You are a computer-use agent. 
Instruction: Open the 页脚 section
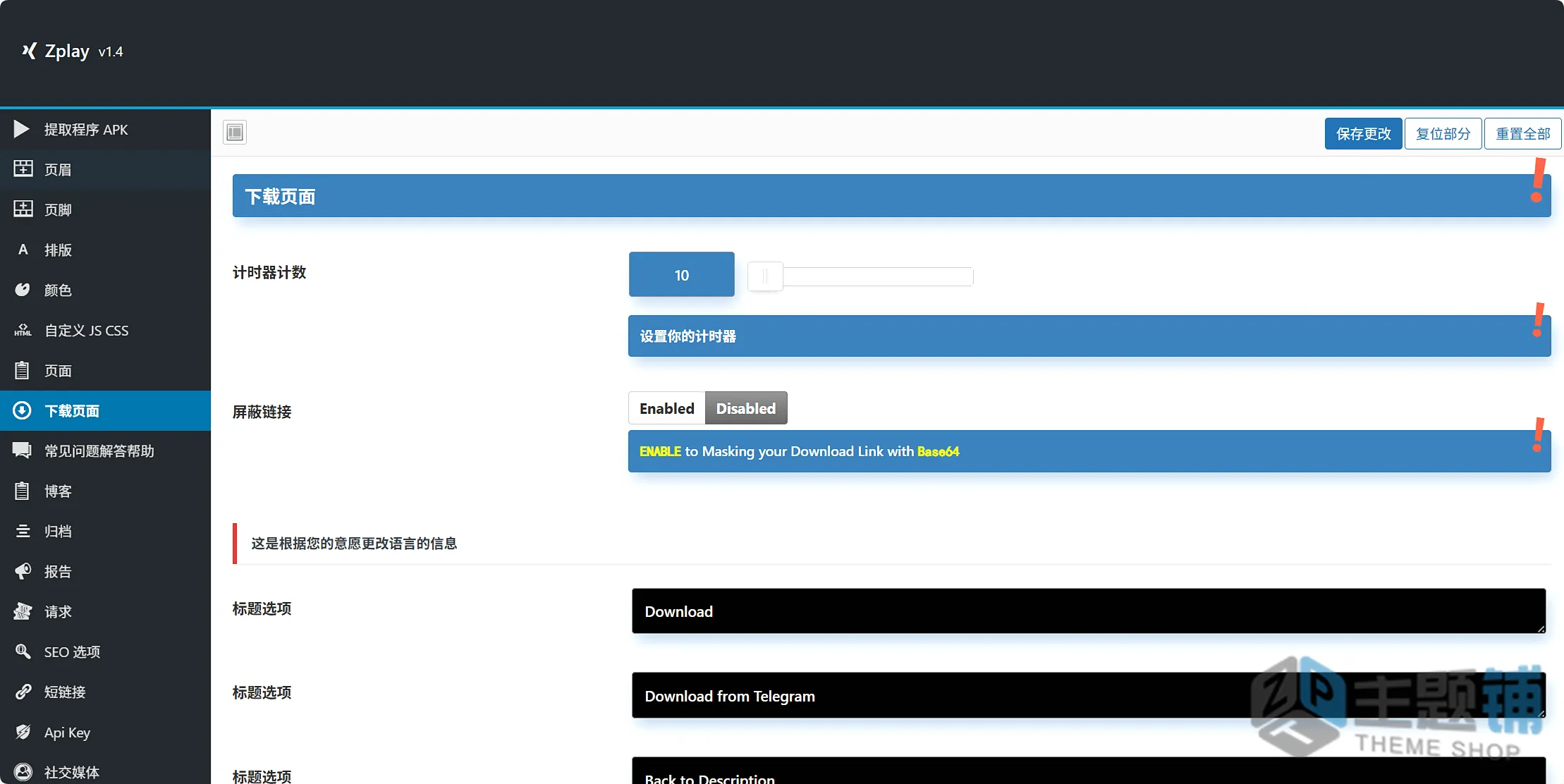(106, 209)
